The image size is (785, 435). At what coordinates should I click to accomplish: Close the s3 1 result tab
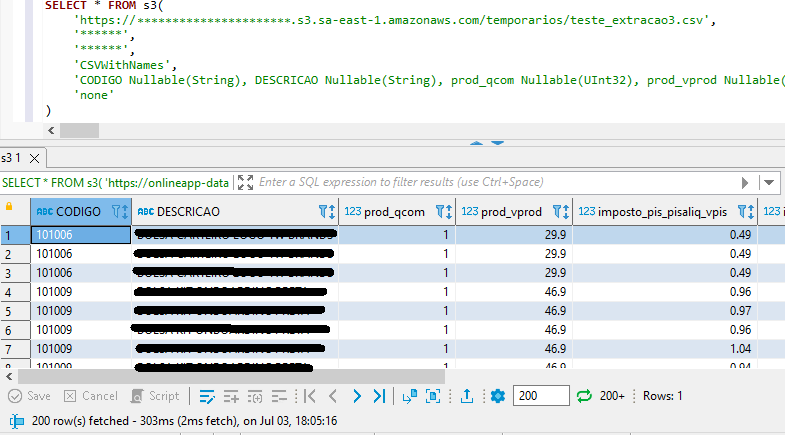(34, 158)
